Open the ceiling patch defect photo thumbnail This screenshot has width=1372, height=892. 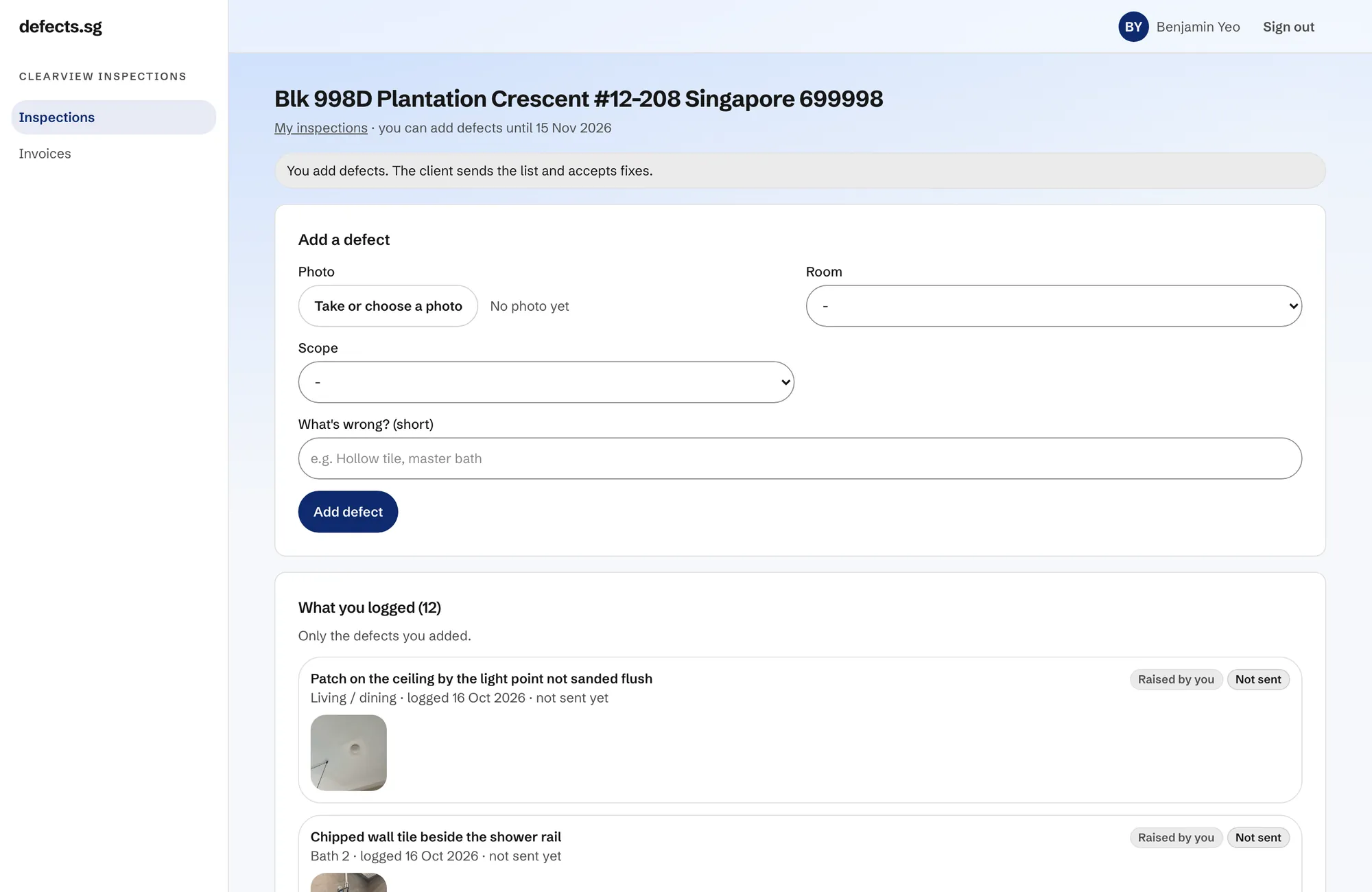348,753
